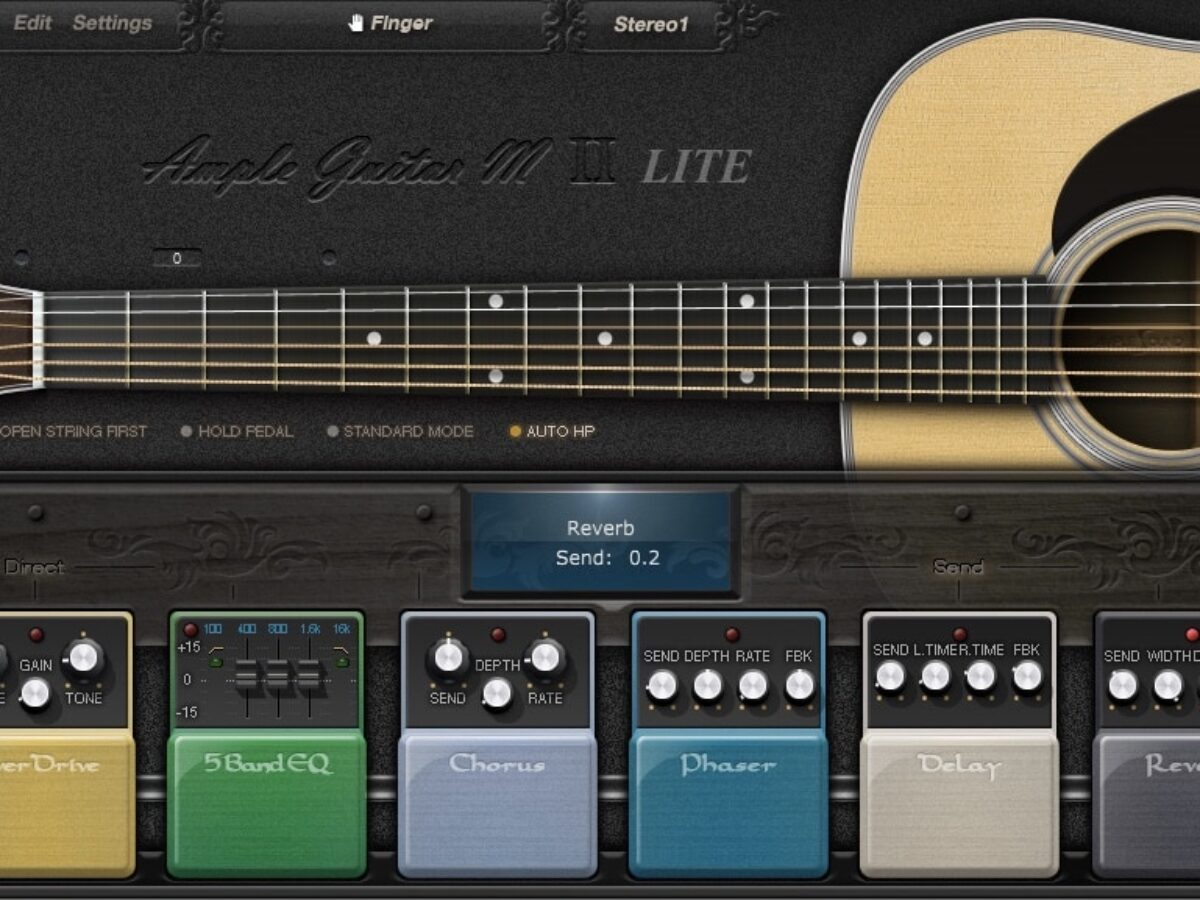Click the OverDrive TONE knob
This screenshot has width=1200, height=900.
pyautogui.click(x=83, y=657)
